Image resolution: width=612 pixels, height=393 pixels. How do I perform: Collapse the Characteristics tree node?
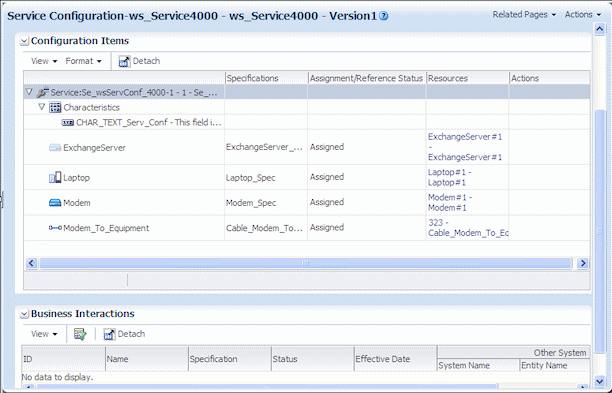click(x=41, y=107)
